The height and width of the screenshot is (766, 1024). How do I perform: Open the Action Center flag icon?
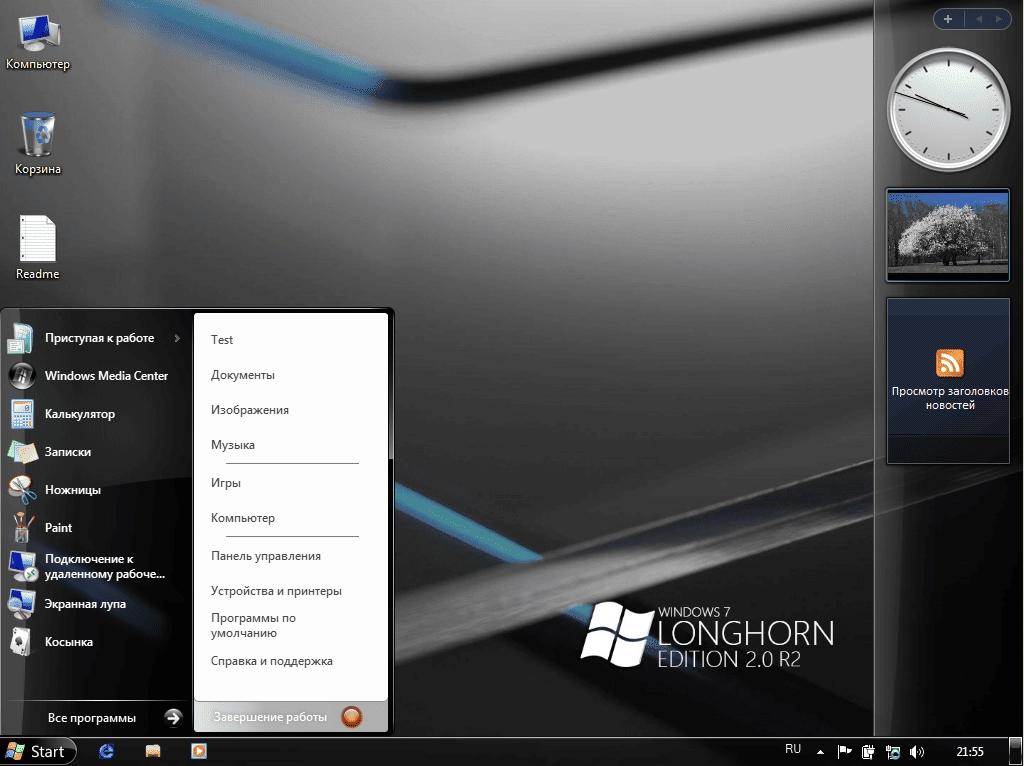click(844, 752)
